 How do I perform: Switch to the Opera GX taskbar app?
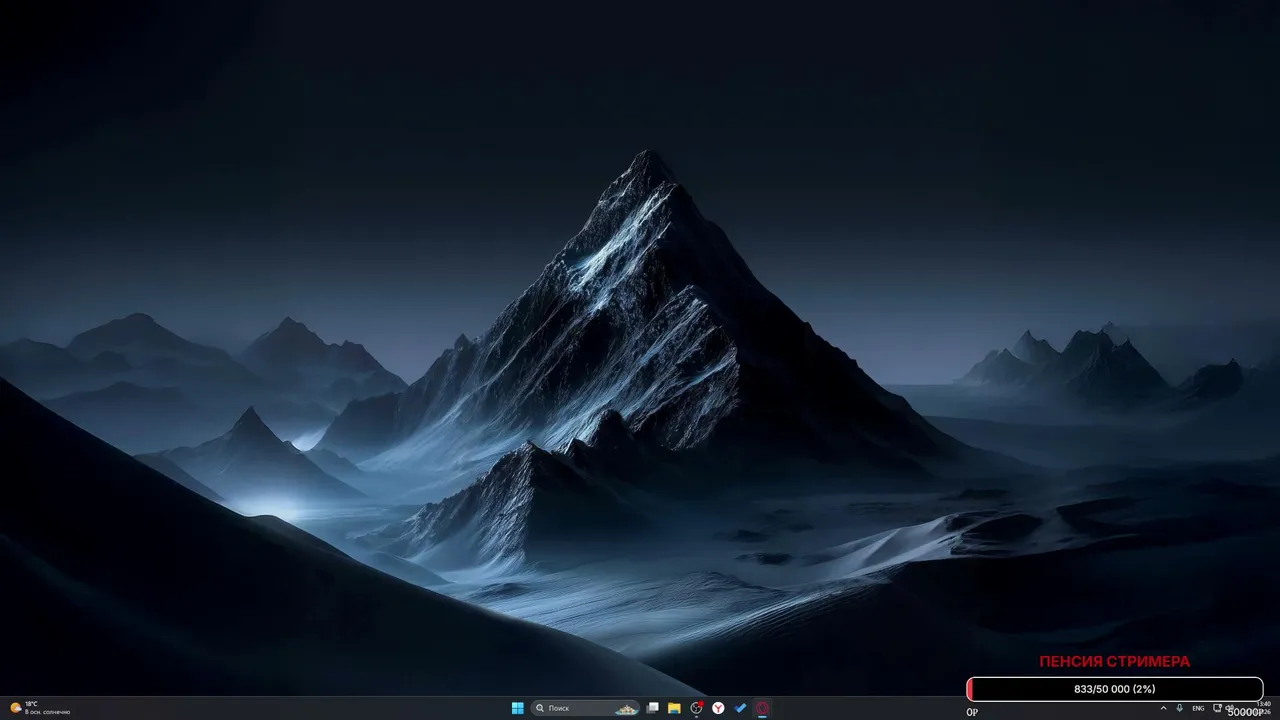762,708
